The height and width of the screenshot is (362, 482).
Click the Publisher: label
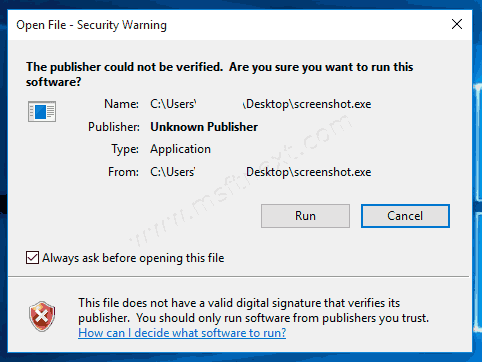pos(114,127)
